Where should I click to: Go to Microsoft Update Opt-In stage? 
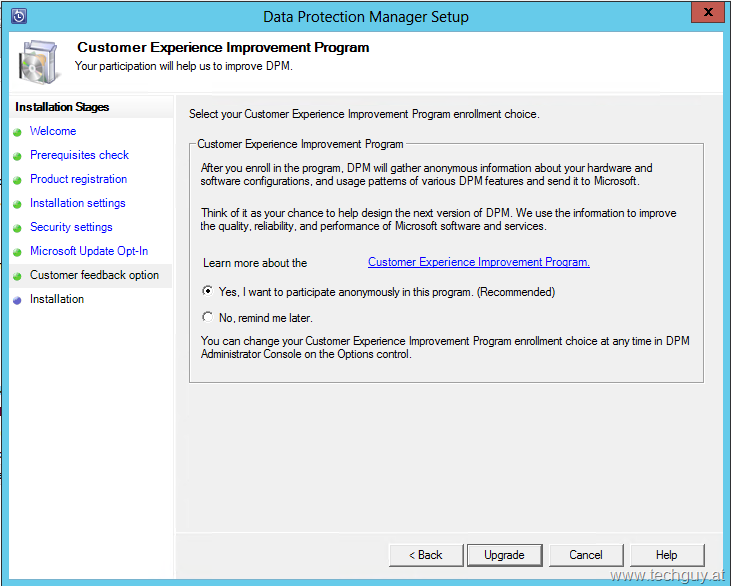[89, 251]
